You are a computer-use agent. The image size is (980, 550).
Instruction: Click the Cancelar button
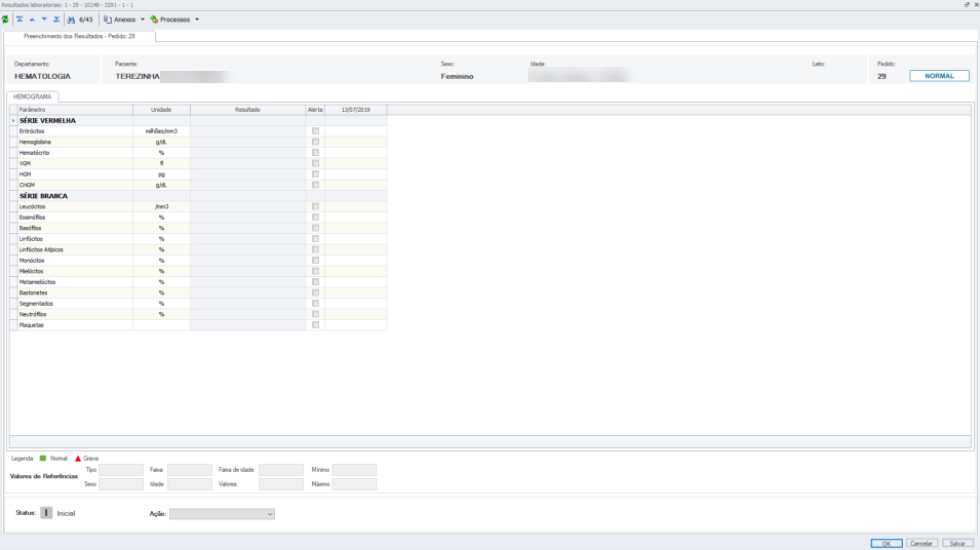(922, 544)
